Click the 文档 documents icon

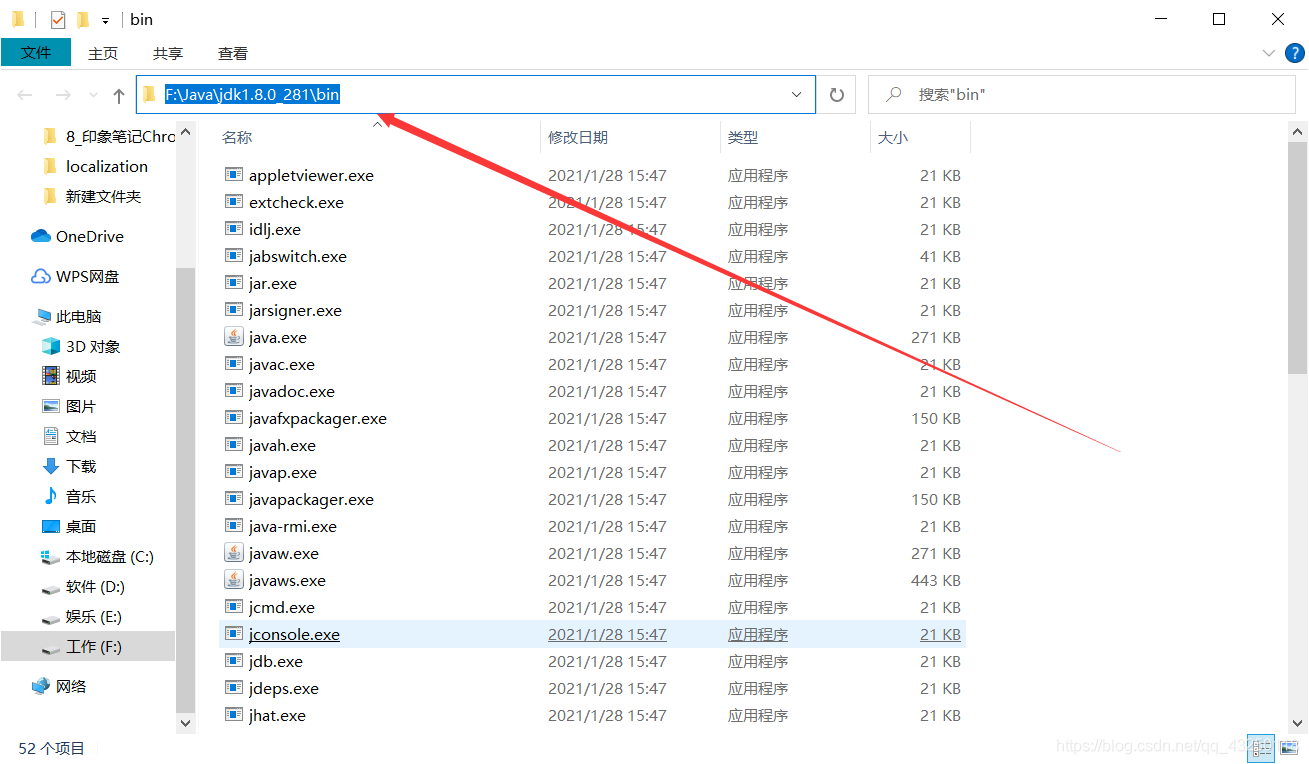(x=51, y=436)
